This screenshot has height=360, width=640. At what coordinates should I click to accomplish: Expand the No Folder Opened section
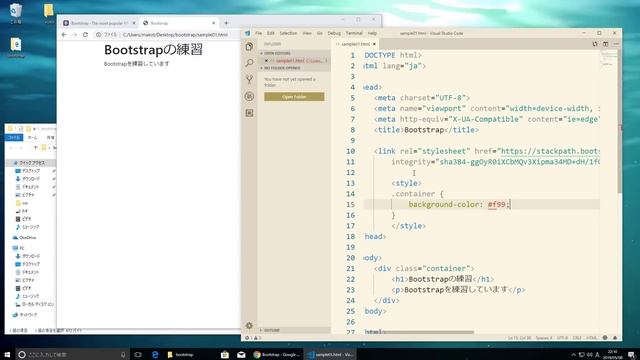(295, 68)
